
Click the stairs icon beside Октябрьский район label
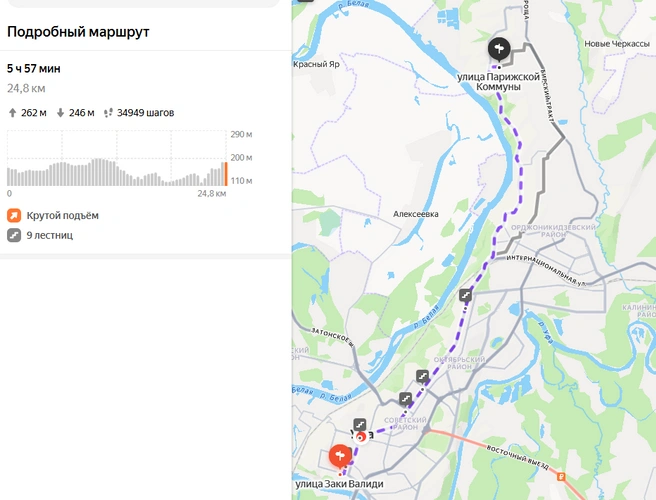coord(423,376)
